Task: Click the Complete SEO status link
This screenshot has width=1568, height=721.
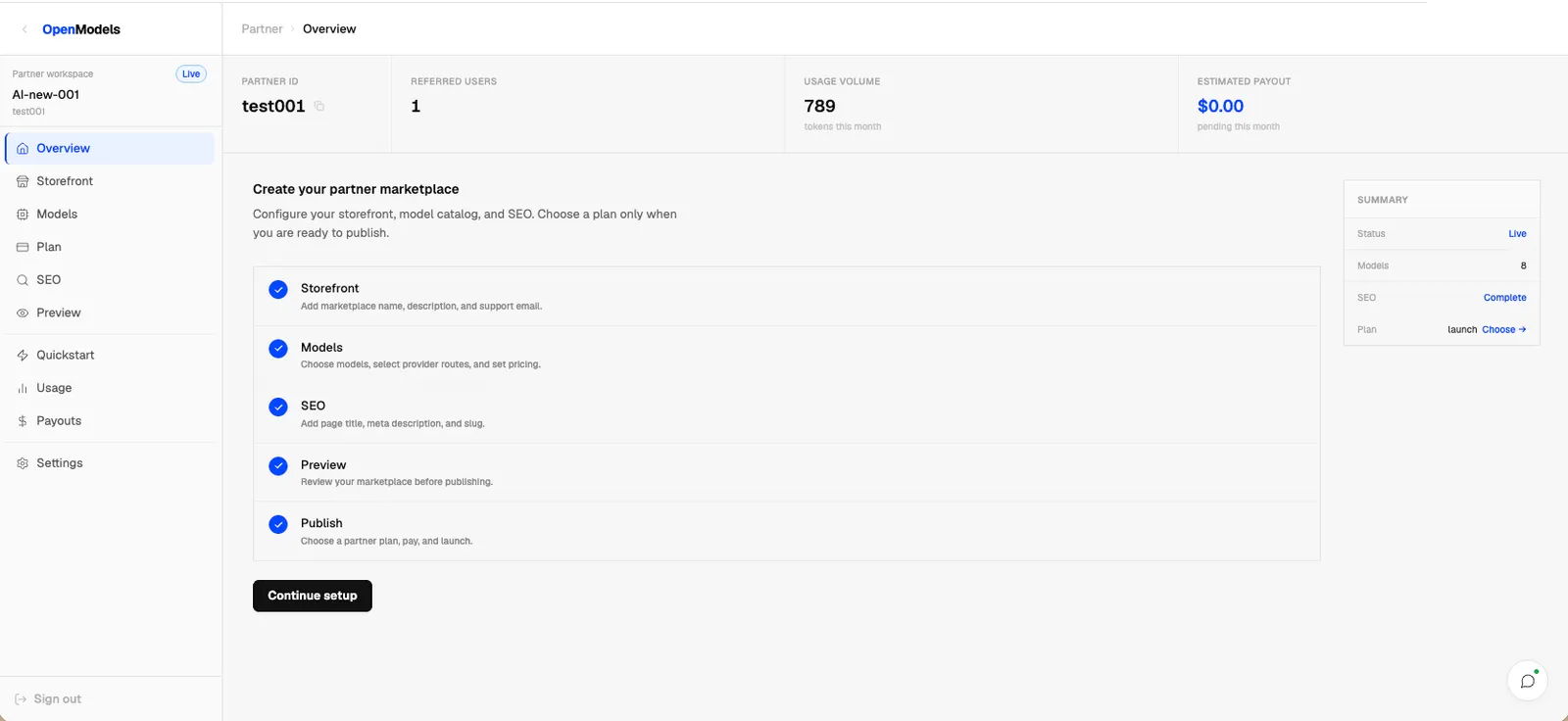Action: [1504, 298]
